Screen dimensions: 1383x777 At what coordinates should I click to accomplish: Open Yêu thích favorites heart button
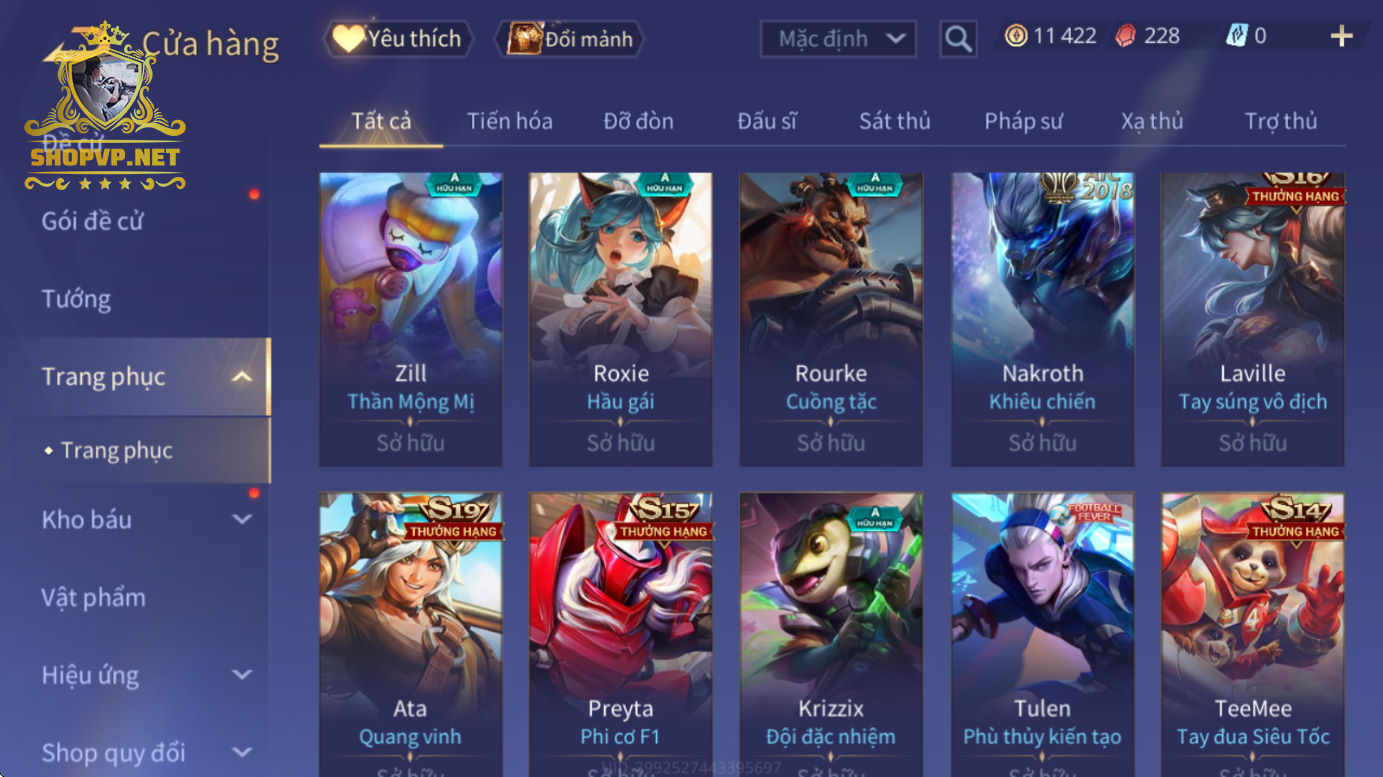tap(398, 39)
